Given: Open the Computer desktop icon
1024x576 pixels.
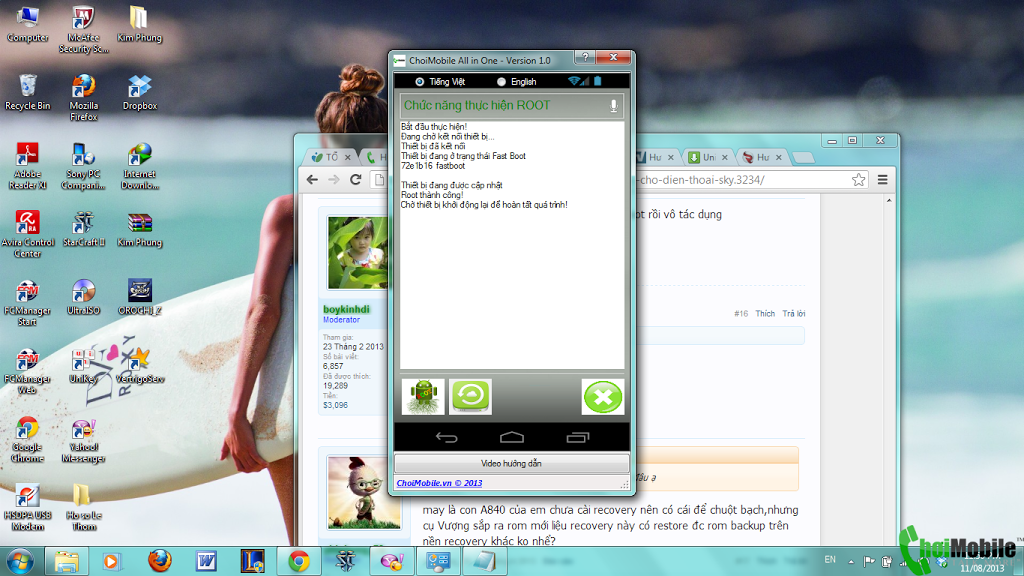Looking at the screenshot, I should [27, 25].
